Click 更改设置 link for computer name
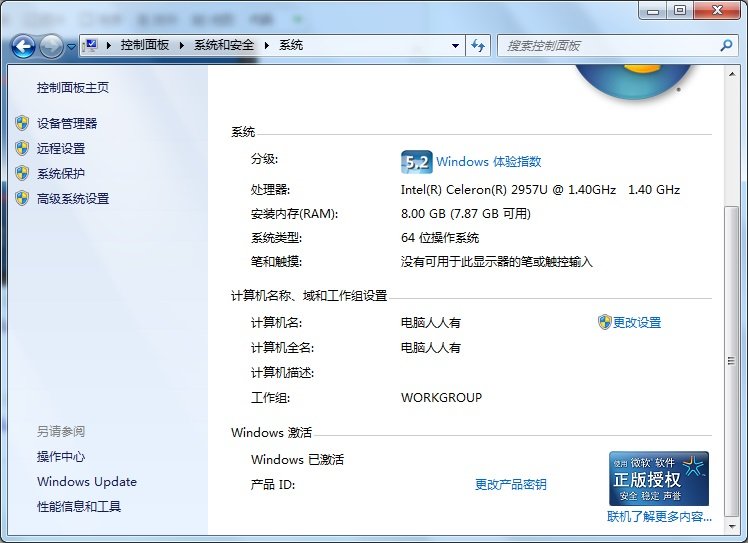Image resolution: width=748 pixels, height=543 pixels. pos(637,323)
